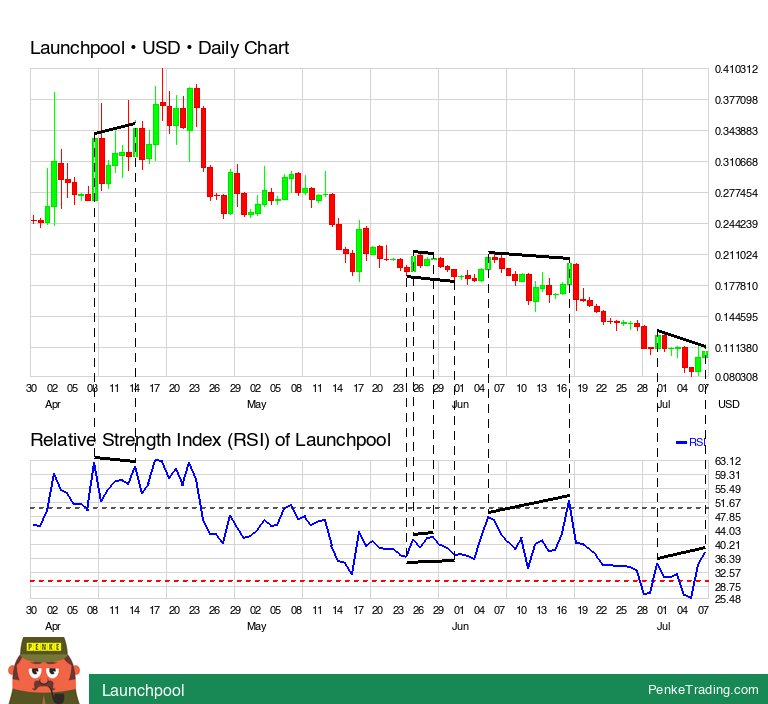Screen dimensions: 768x704
Task: Click the May month label under price chart
Action: coord(256,405)
